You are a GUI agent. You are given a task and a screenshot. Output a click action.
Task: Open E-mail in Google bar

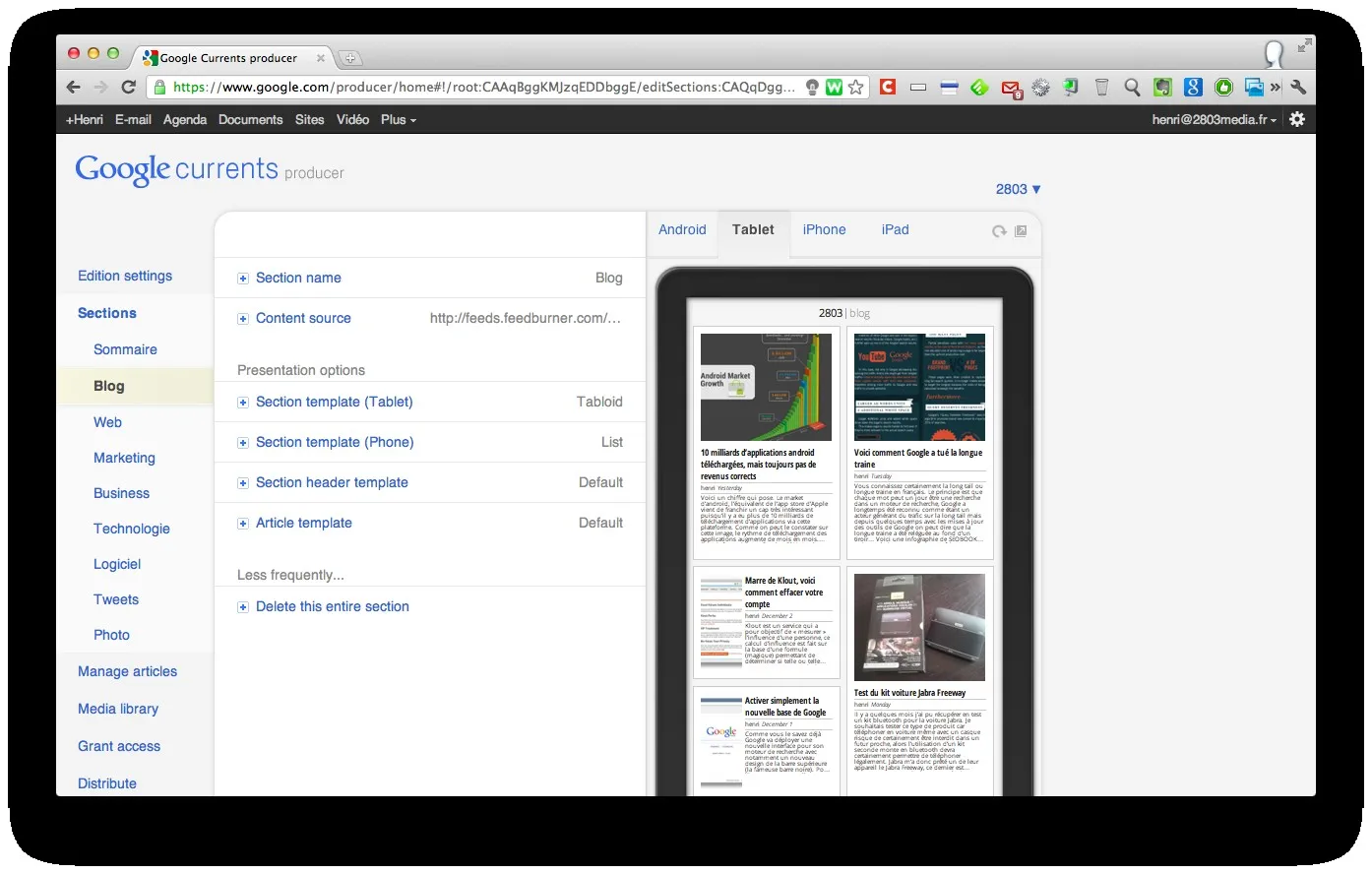point(133,119)
